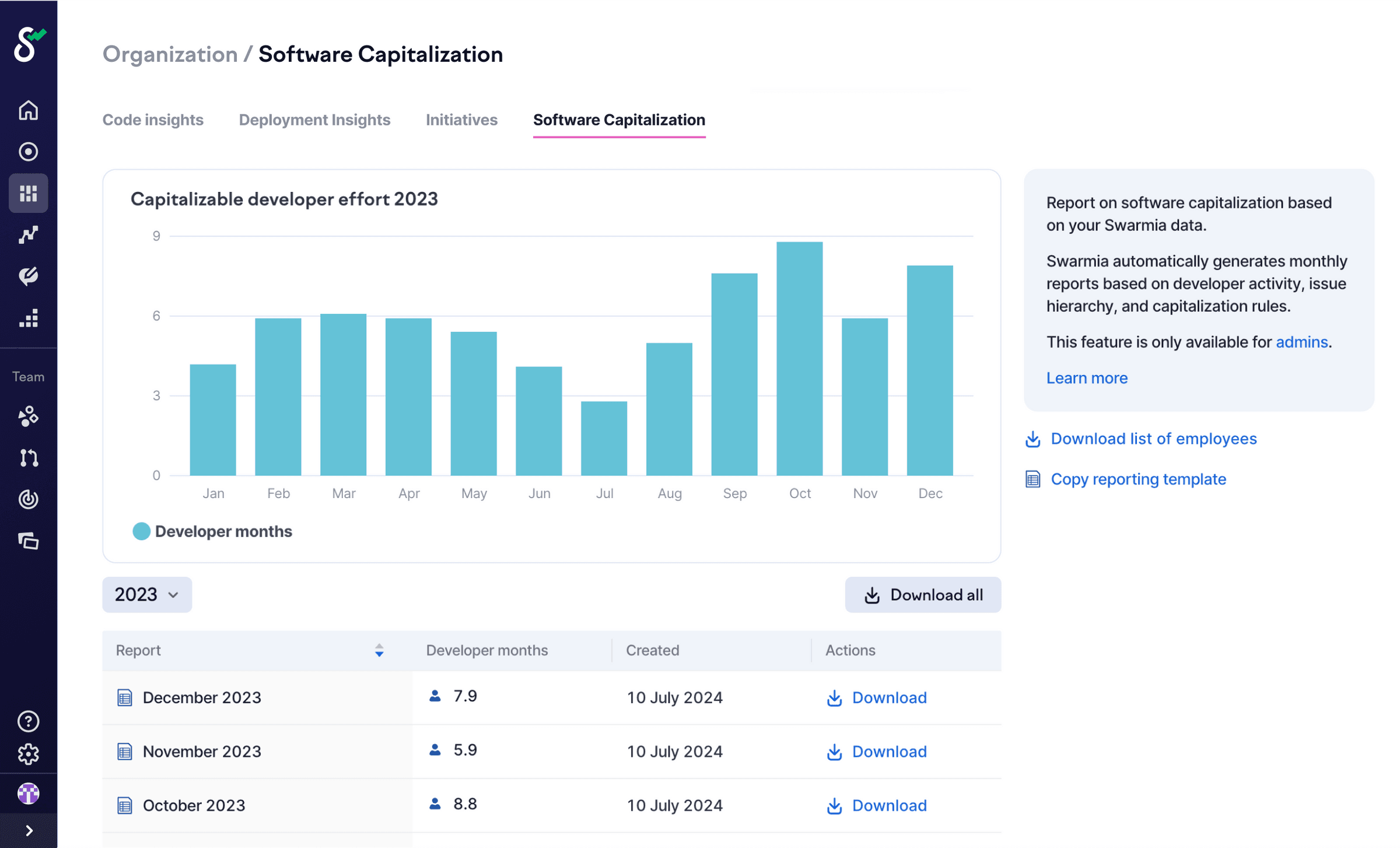Click the bar chart metrics sidebar icon
The width and height of the screenshot is (1400, 848).
(28, 318)
